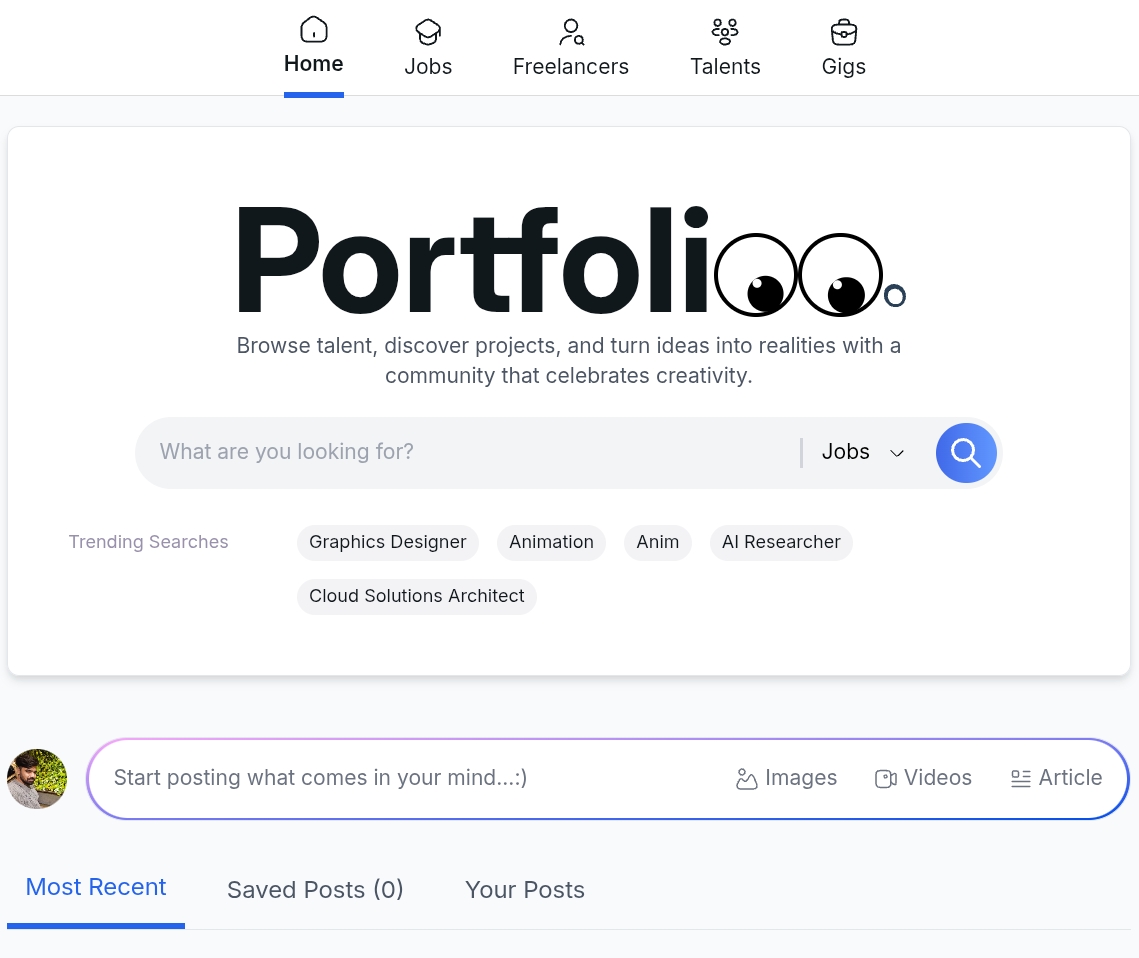Open the Your Posts tab
Screen dimensions: 1139x958
tap(525, 890)
